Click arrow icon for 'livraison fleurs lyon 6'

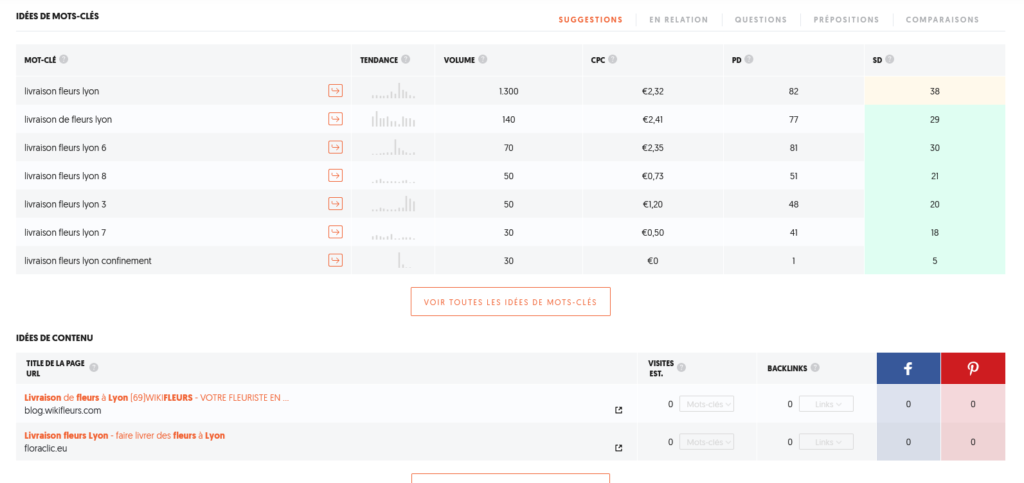tap(335, 147)
